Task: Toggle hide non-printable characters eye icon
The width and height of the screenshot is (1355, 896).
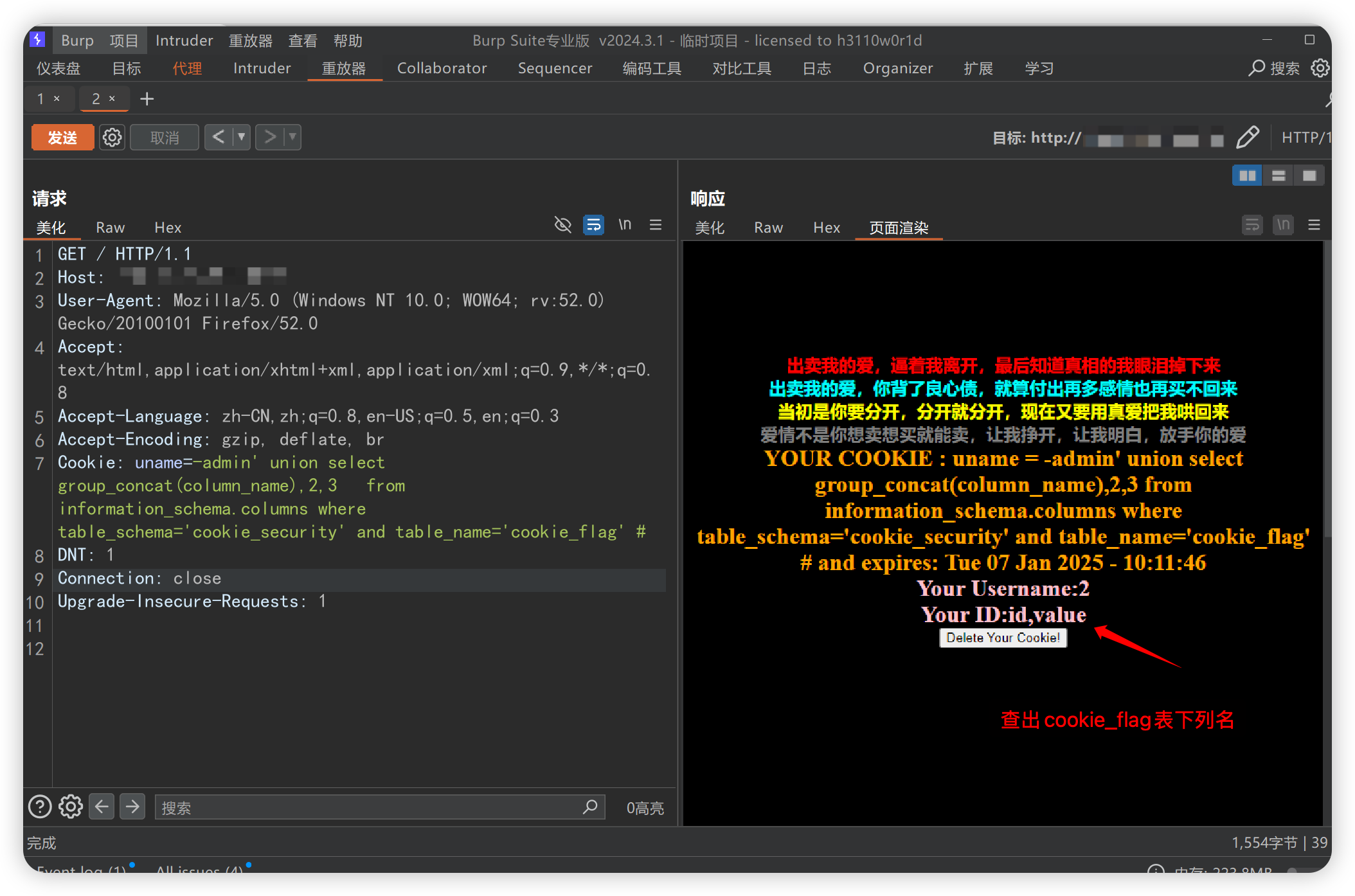Action: 562,225
